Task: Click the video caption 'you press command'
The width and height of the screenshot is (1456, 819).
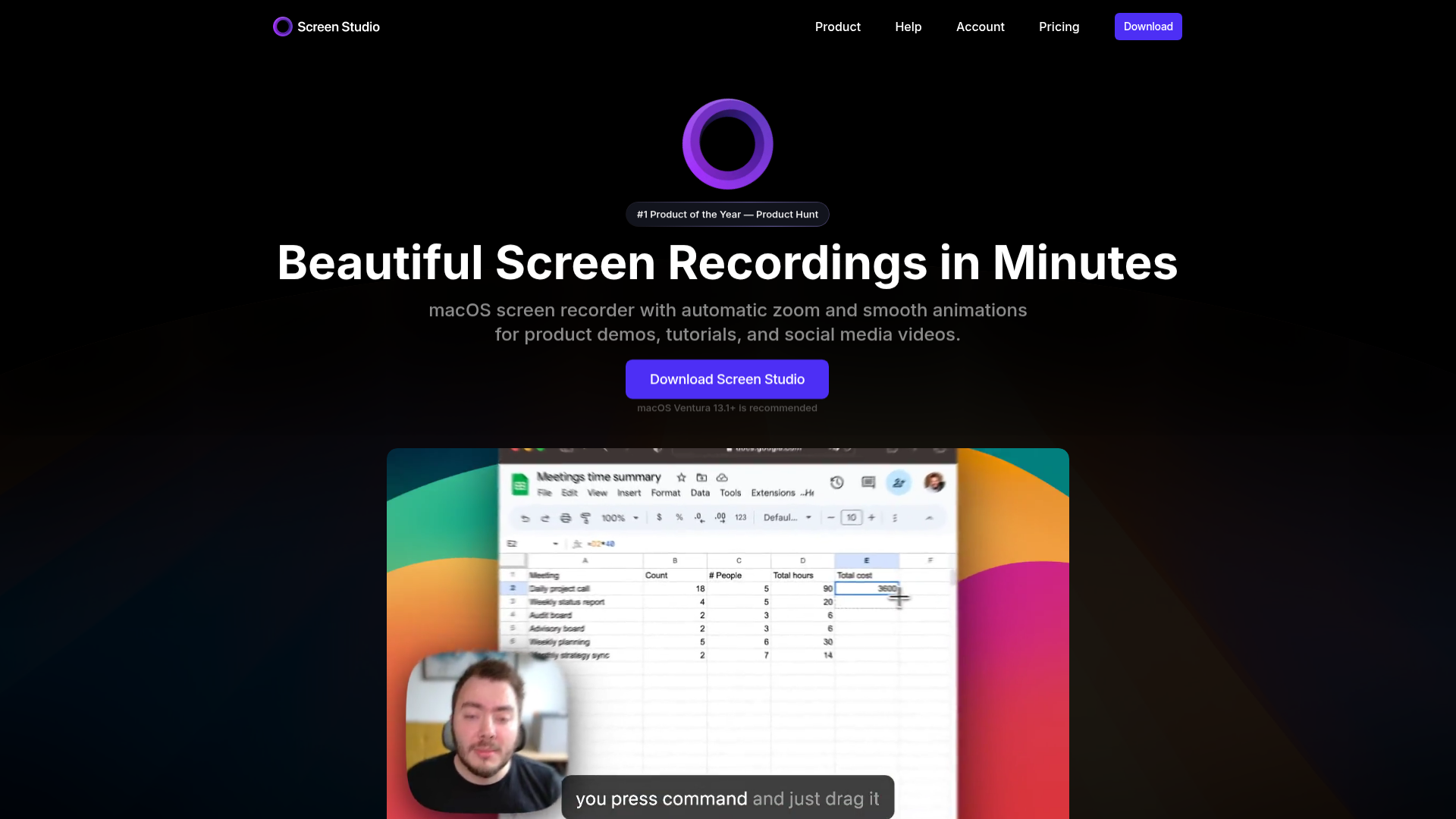Action: (661, 799)
